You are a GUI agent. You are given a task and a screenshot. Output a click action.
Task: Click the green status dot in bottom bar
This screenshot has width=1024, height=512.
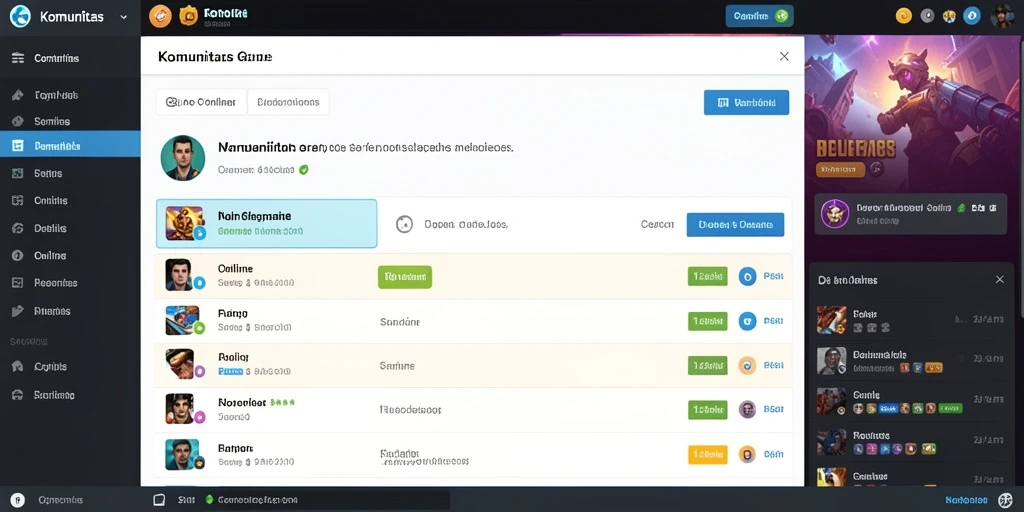[210, 500]
